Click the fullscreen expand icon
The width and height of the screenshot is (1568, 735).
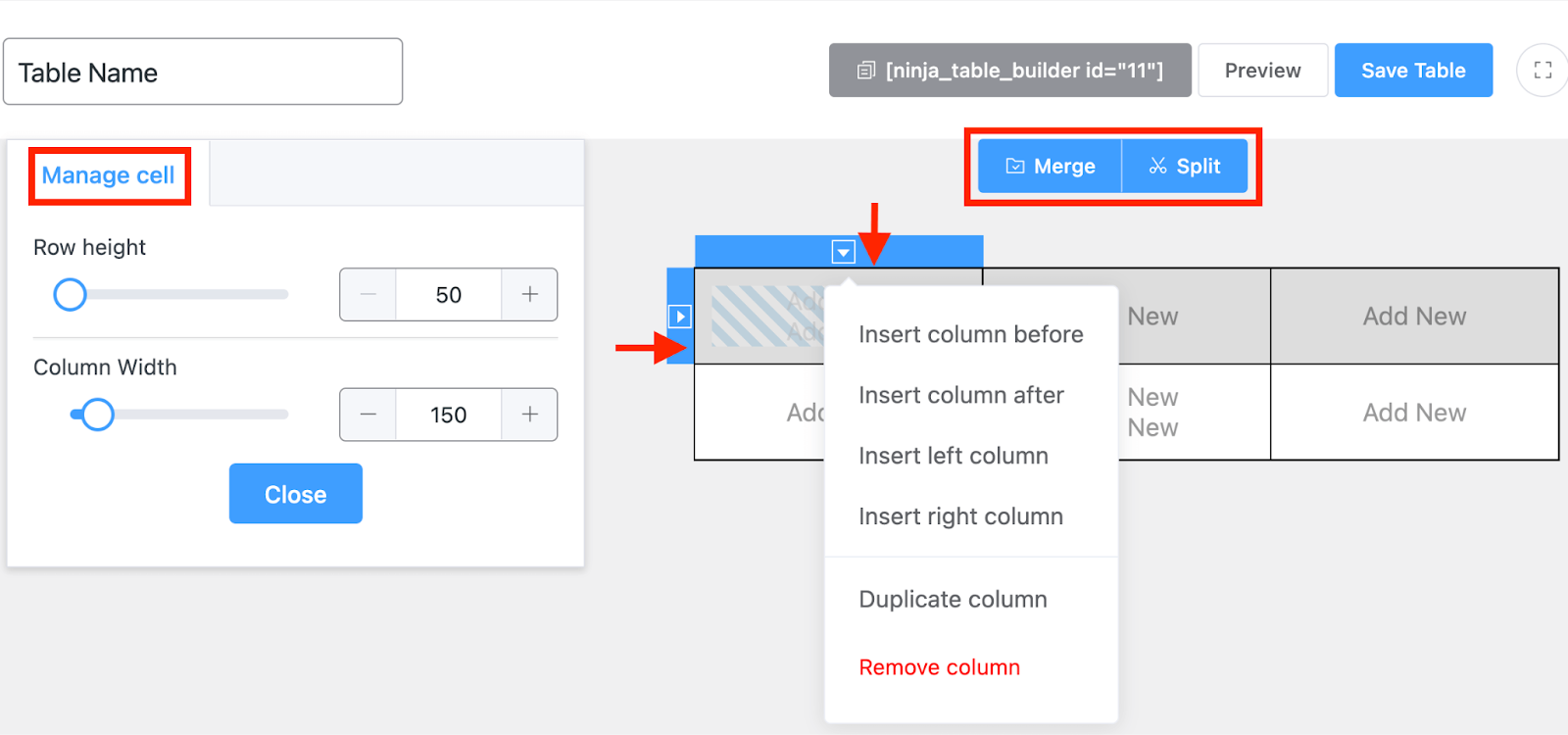[x=1543, y=71]
